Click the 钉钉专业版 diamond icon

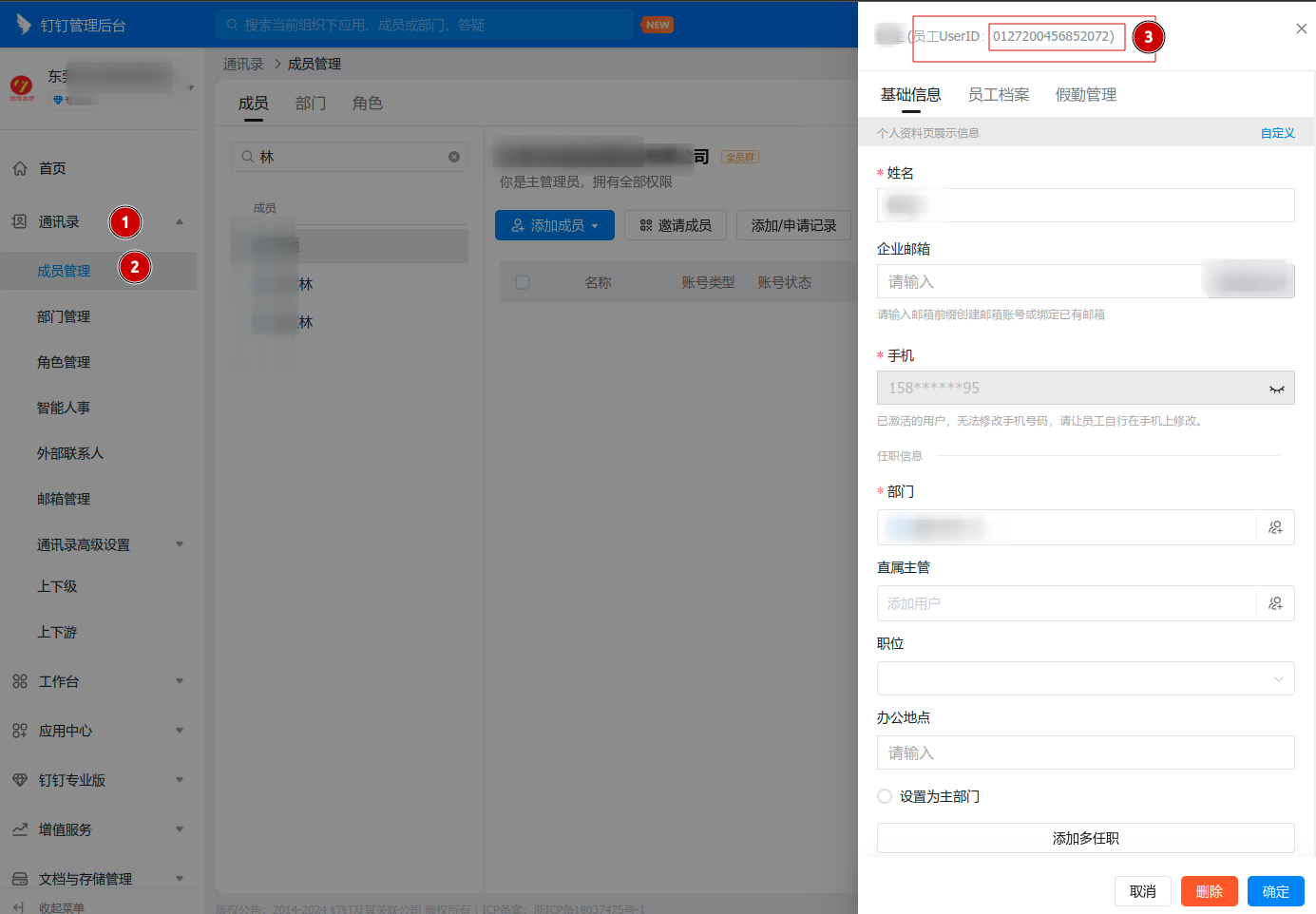(x=20, y=780)
